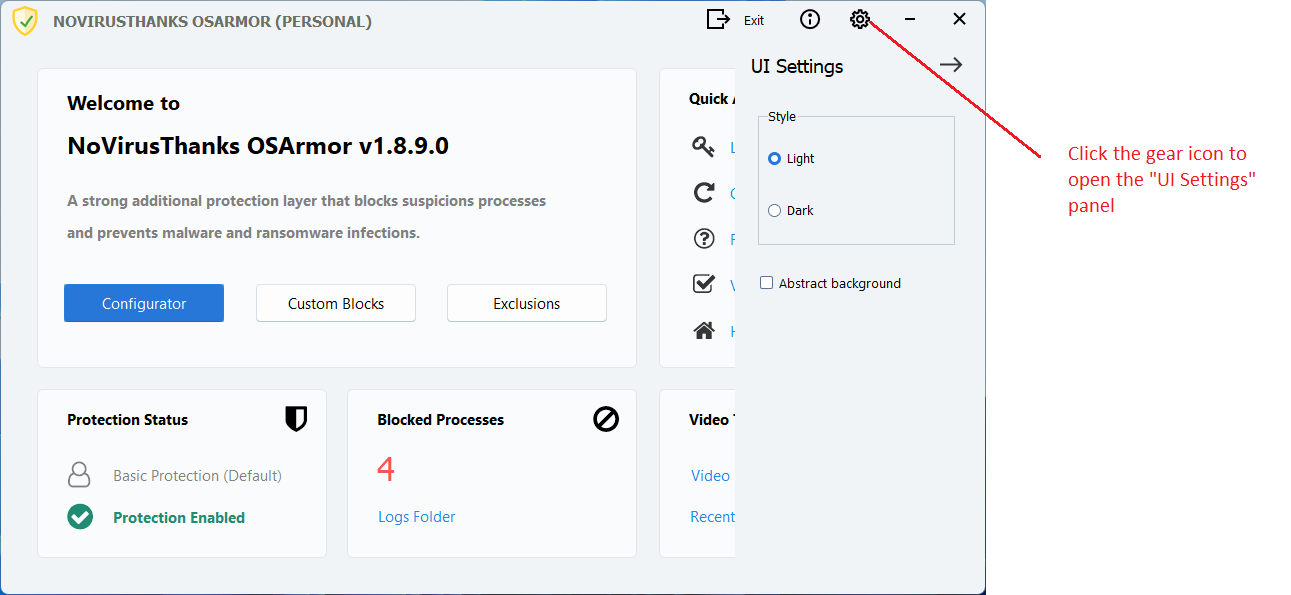Click the Custom Blocks button
The width and height of the screenshot is (1291, 595).
pos(336,304)
